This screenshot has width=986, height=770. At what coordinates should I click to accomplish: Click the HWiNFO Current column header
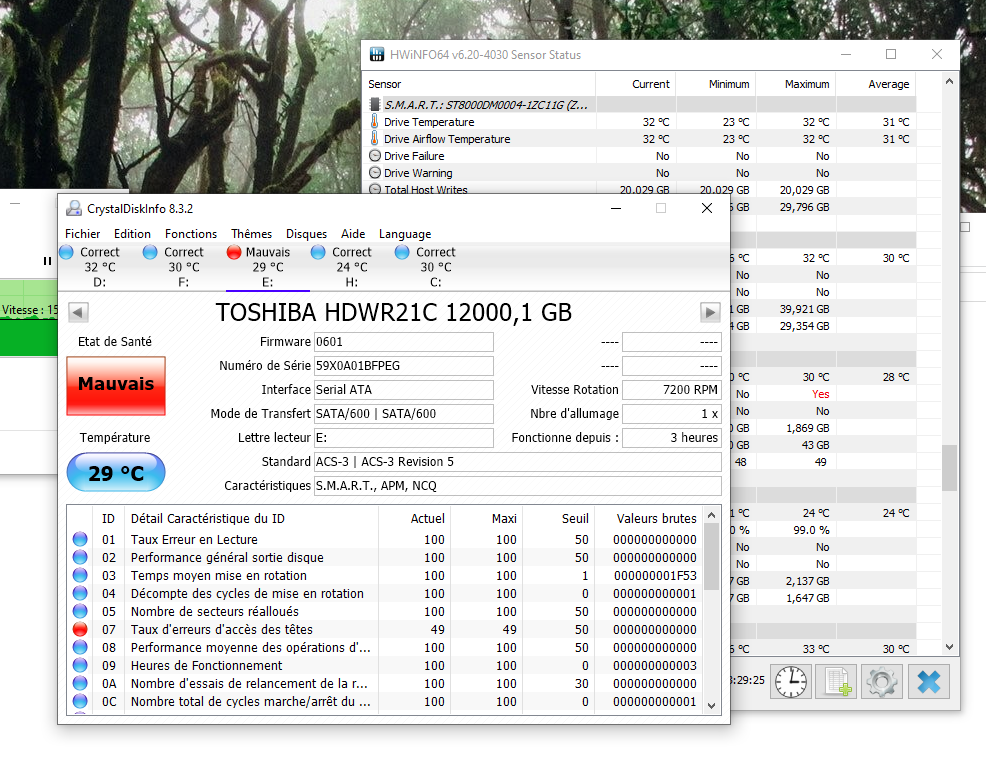click(636, 84)
